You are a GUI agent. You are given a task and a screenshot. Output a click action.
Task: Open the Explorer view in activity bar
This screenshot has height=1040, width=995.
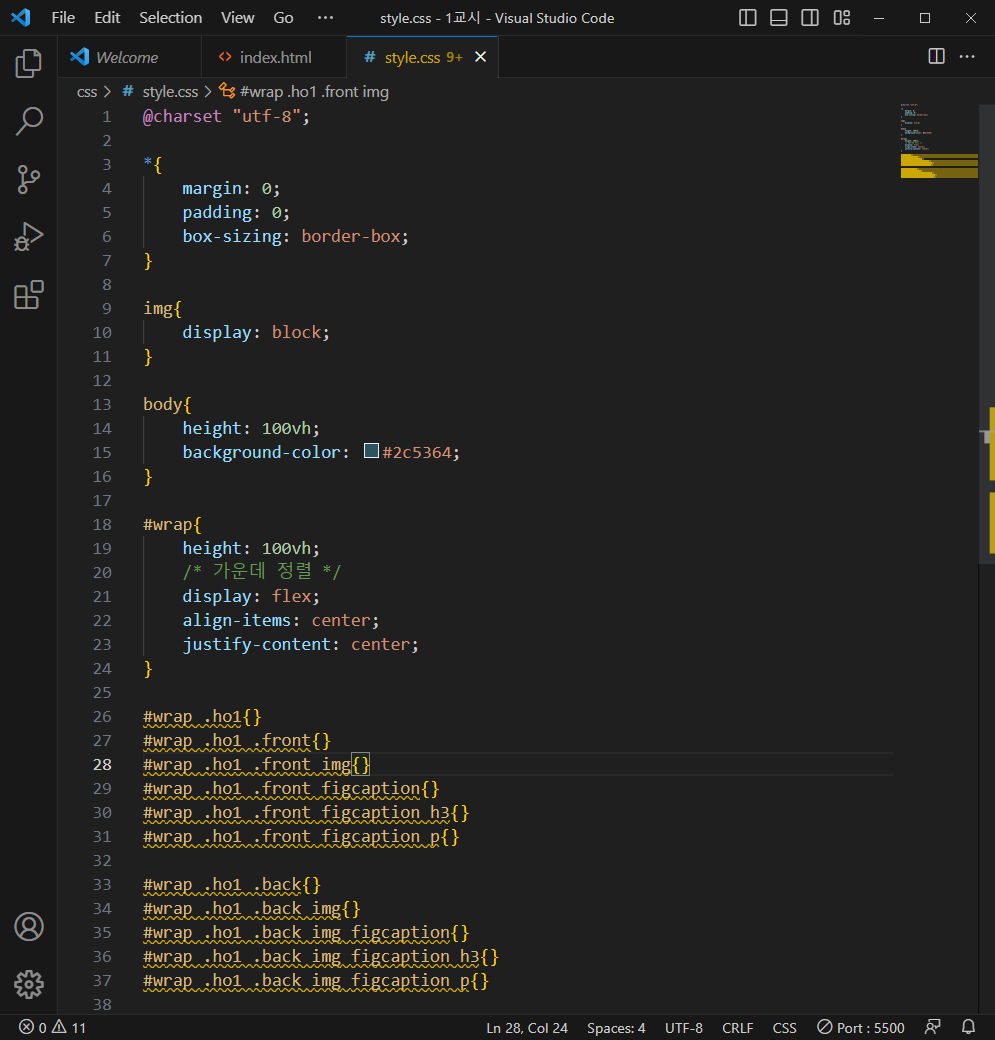[29, 64]
